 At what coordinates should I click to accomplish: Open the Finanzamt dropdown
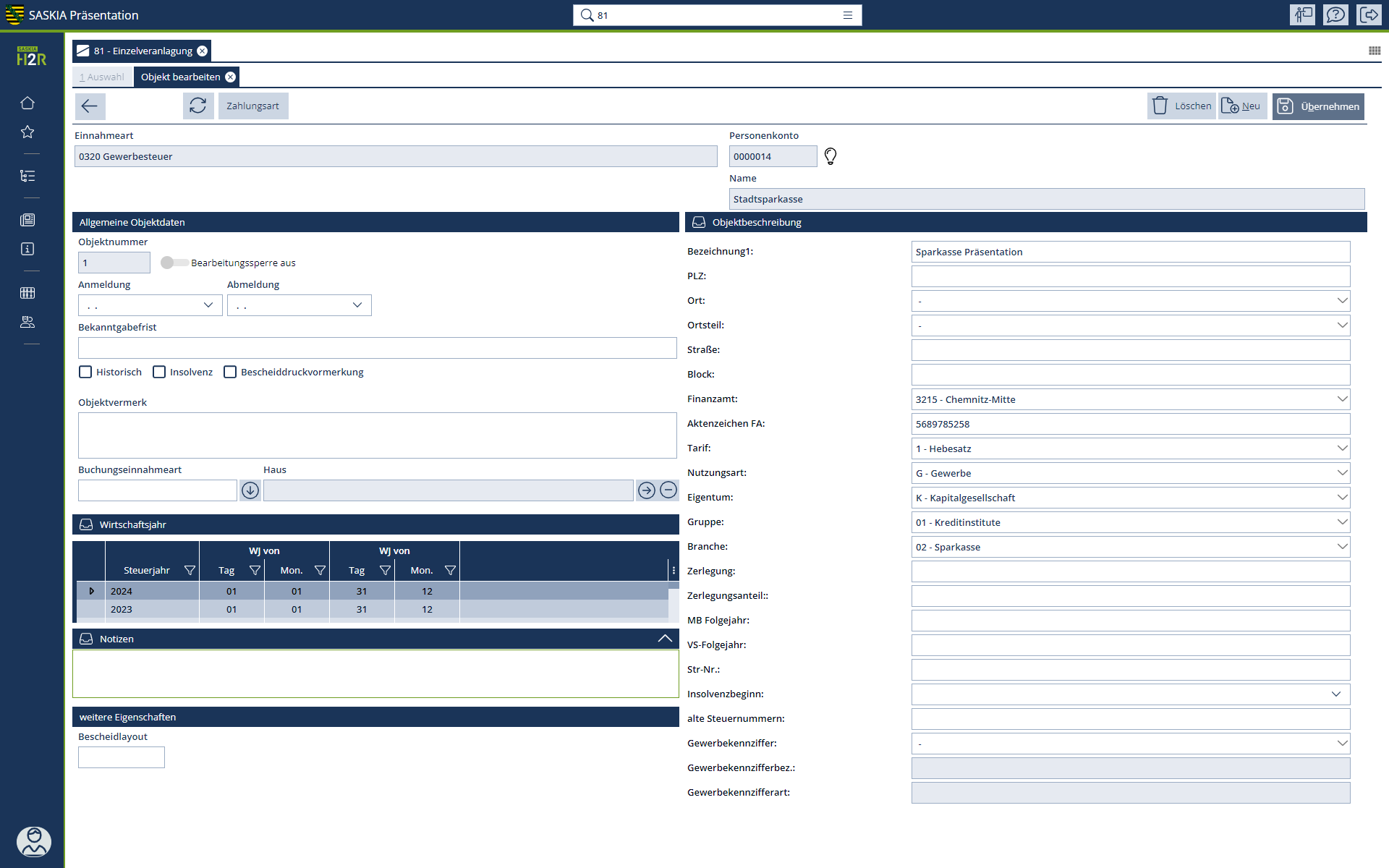[1342, 399]
